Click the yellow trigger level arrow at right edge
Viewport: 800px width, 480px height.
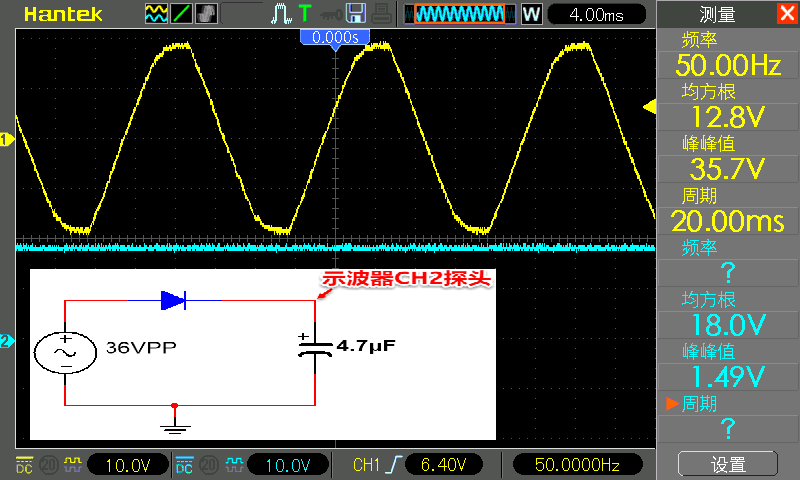click(649, 107)
